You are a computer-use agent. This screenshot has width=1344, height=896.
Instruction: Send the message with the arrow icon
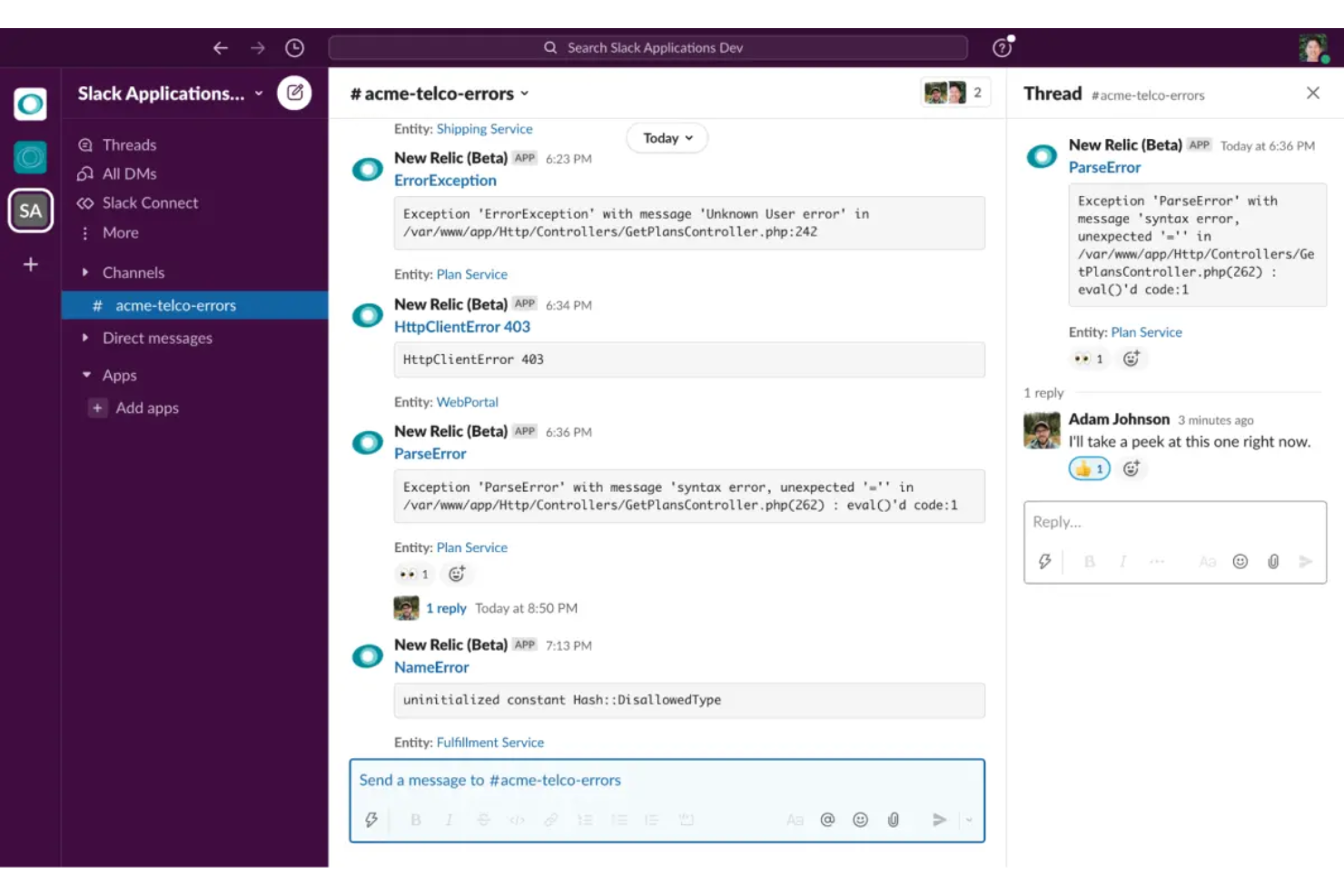point(940,820)
